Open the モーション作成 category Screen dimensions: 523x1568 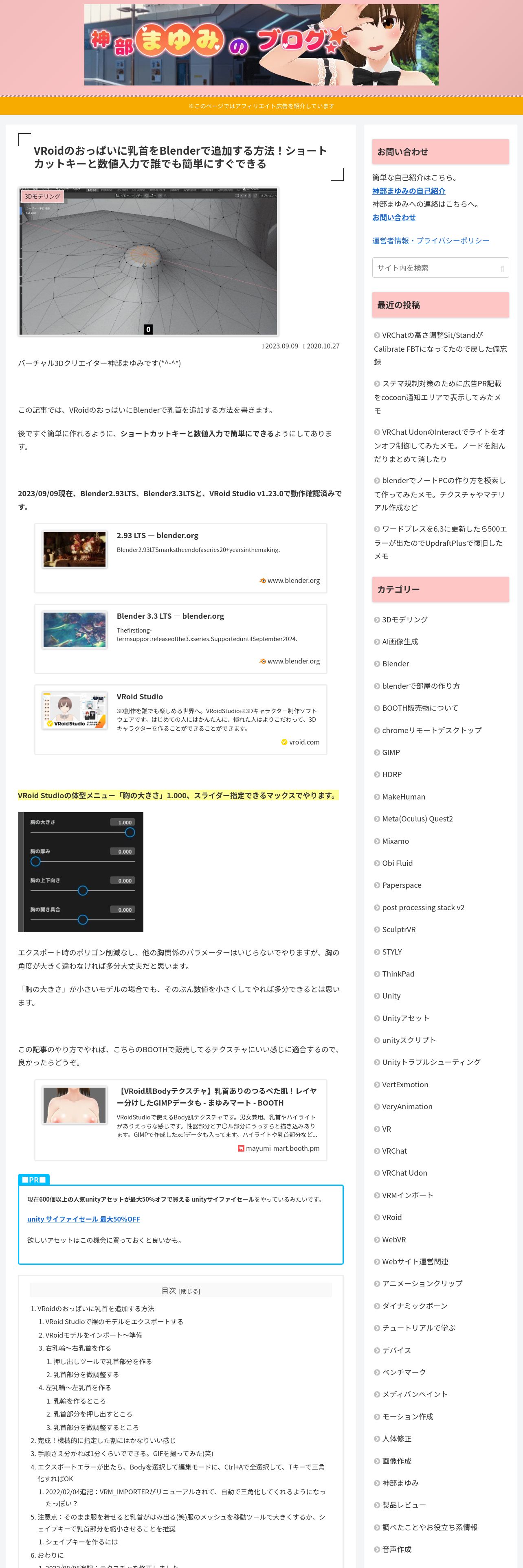407,1417
